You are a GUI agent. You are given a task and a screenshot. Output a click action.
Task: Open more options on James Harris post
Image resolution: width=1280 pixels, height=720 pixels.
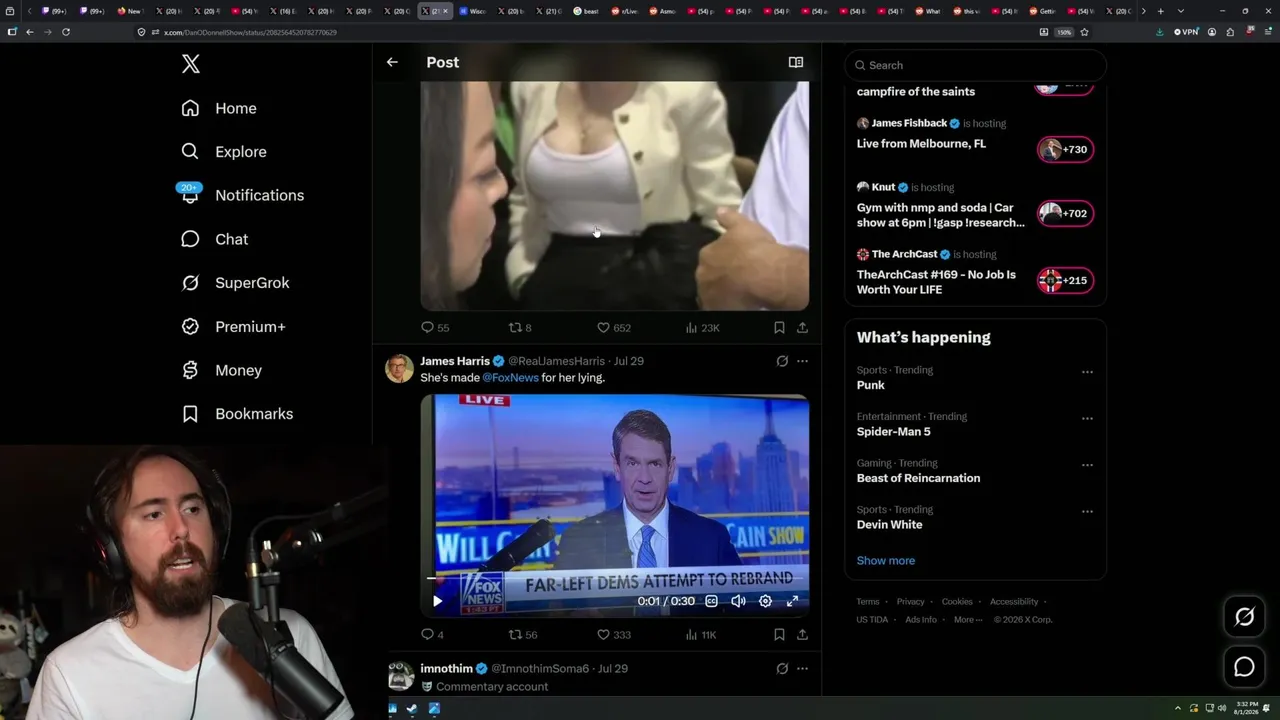coord(802,361)
